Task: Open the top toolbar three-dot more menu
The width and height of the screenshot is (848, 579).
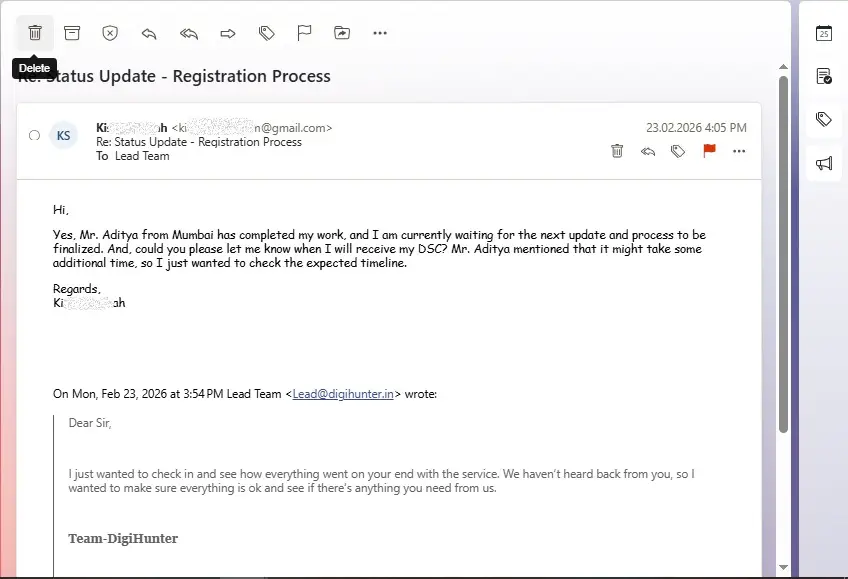Action: (380, 33)
